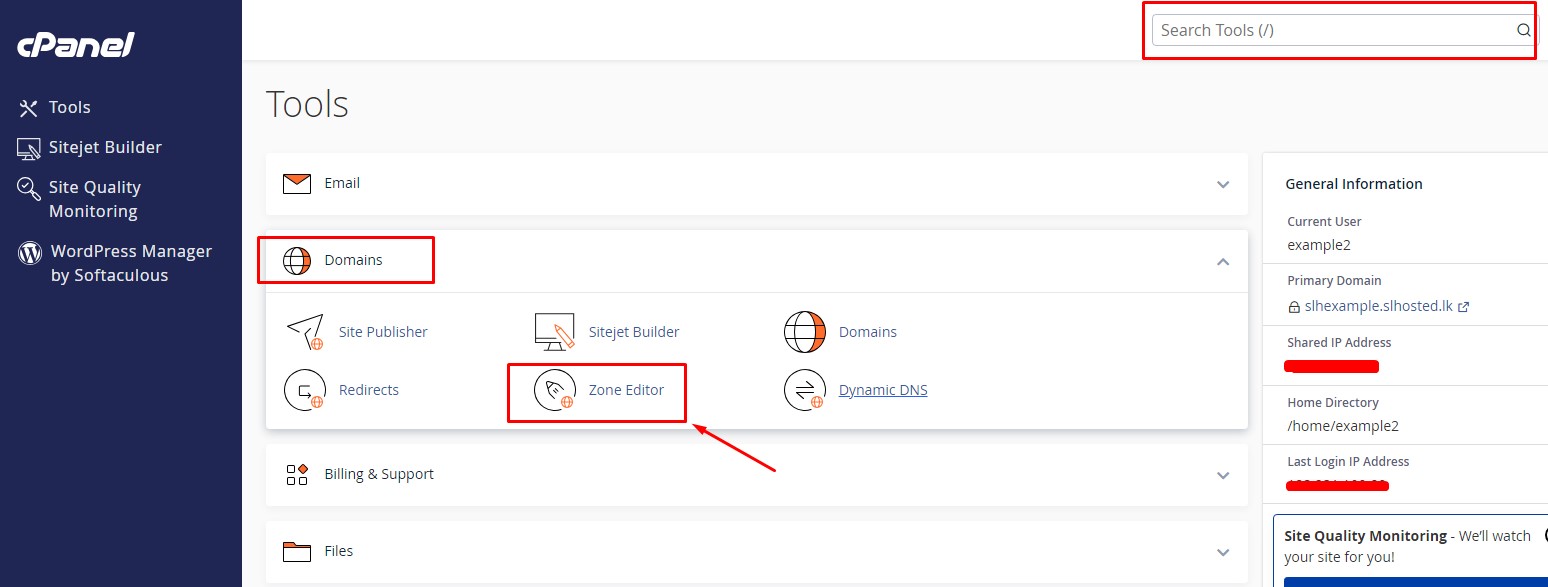The image size is (1548, 587).
Task: Click the Files folder icon
Action: tap(297, 551)
